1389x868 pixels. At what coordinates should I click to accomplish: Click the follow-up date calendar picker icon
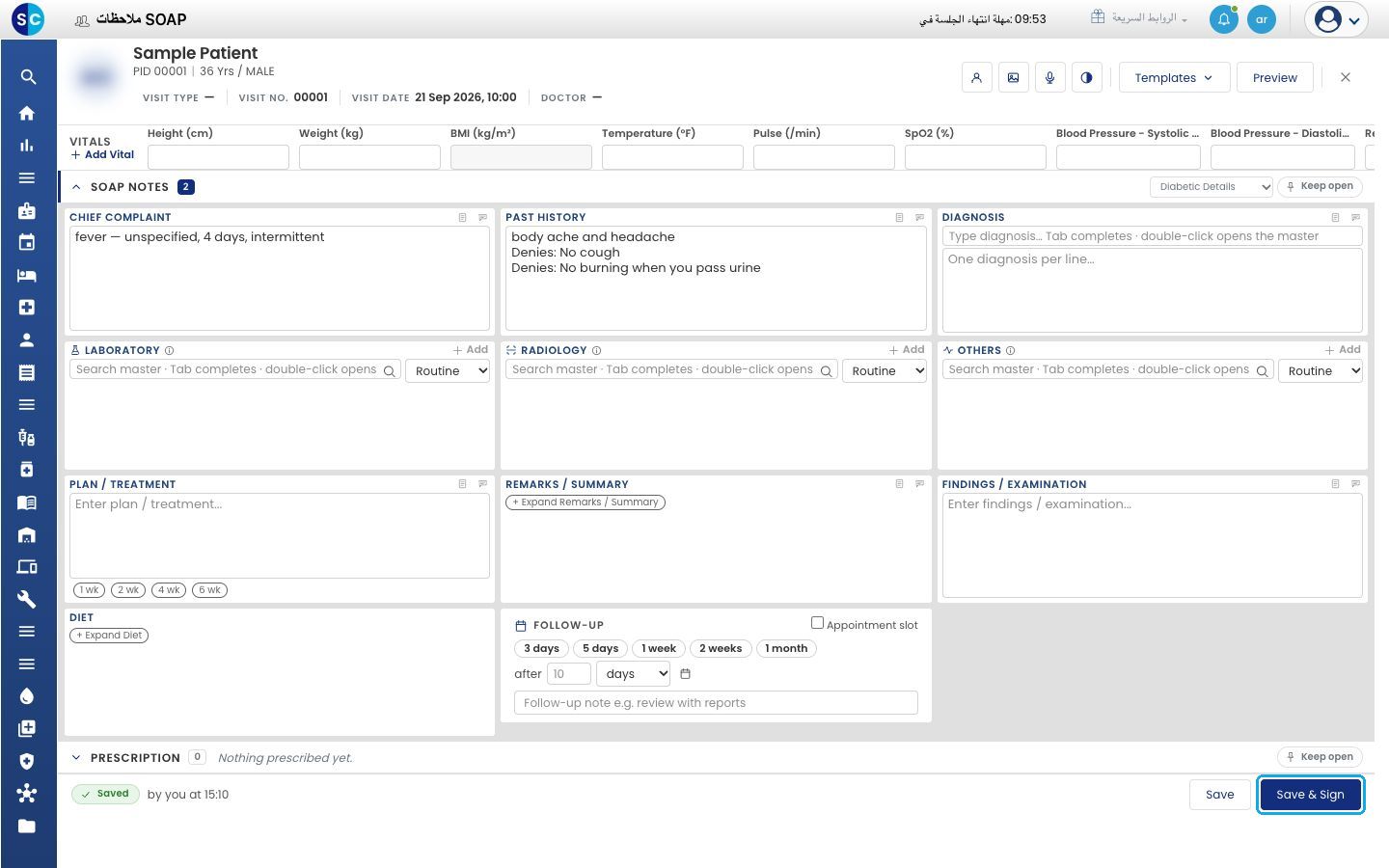(x=686, y=674)
